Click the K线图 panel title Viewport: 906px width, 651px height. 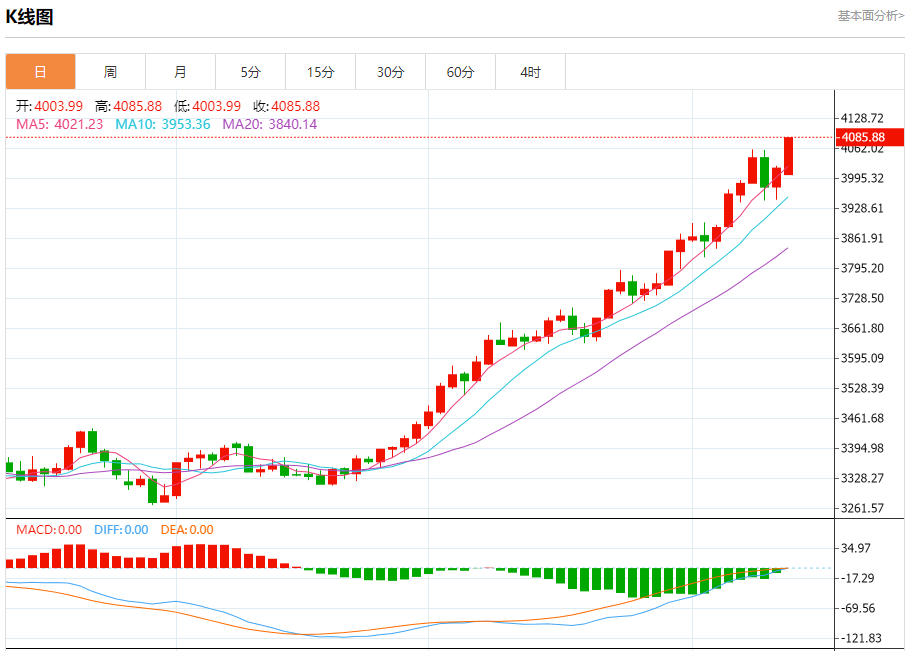click(x=30, y=17)
